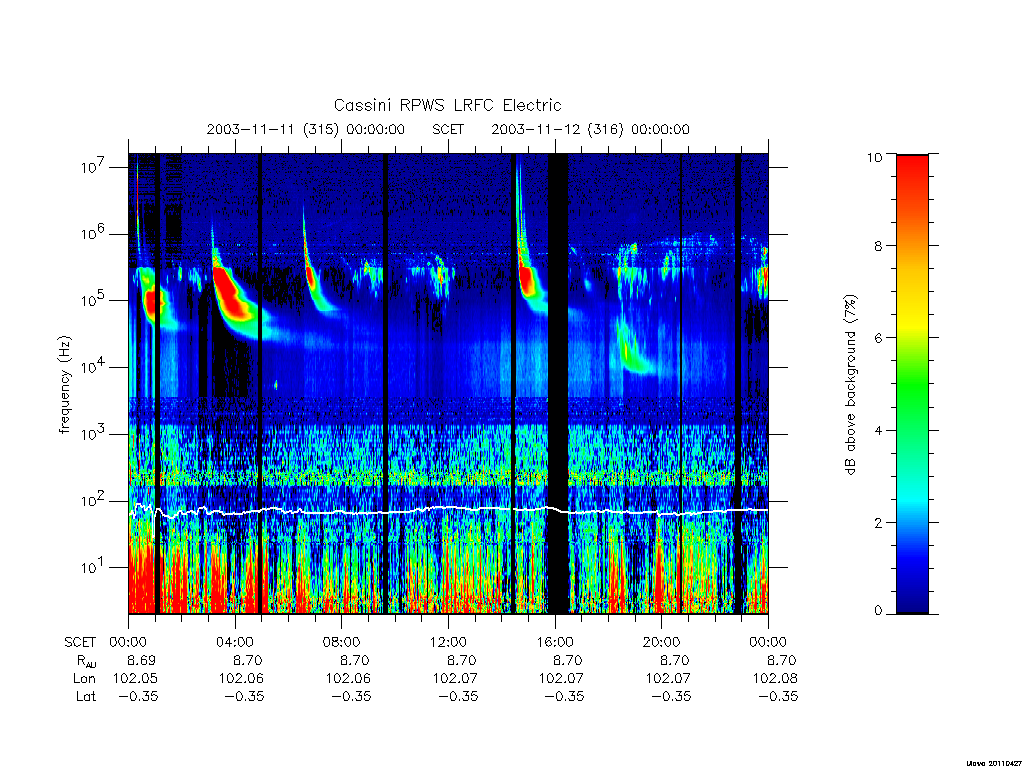This screenshot has height=768, width=1024.
Task: Click the "dB above background (7%)" colorbar label
Action: coord(850,384)
